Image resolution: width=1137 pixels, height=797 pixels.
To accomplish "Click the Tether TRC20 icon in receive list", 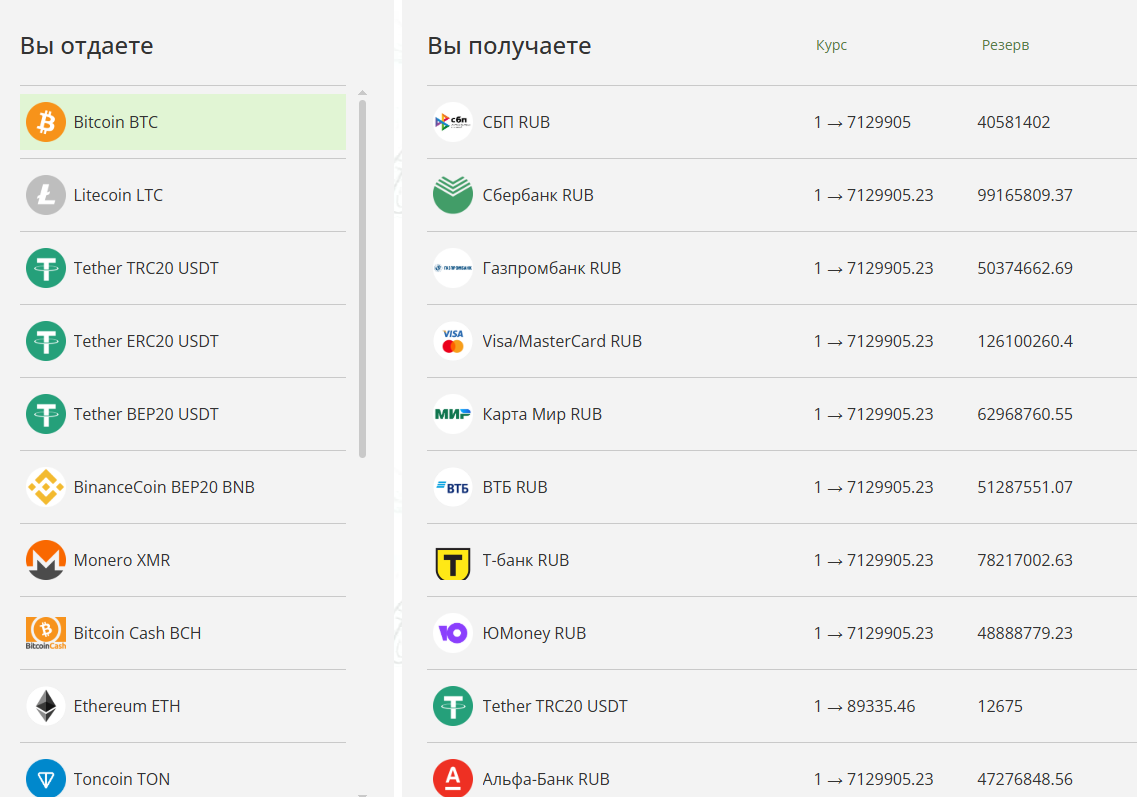I will 452,706.
